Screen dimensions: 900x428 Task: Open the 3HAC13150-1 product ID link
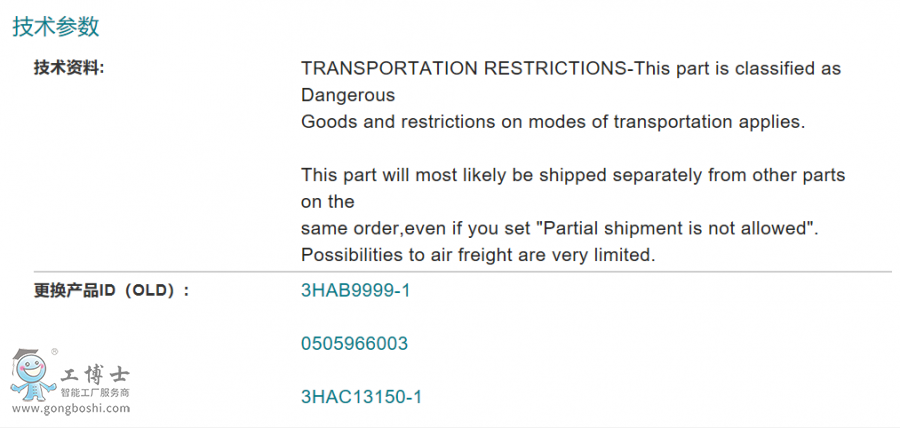361,397
